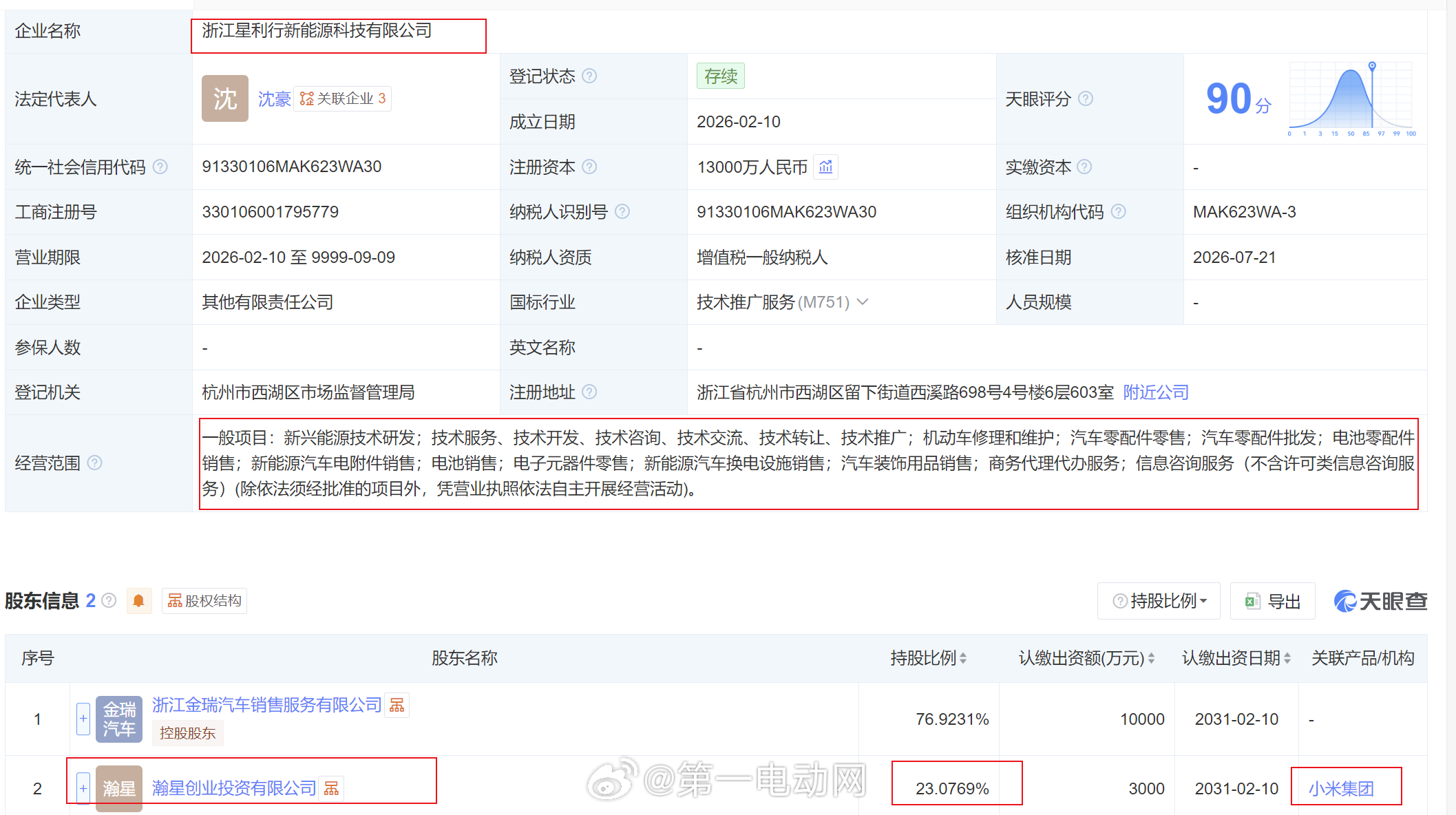This screenshot has width=1456, height=815.
Task: Click credit code 91330106MAK623WA30 value
Action: [x=292, y=167]
